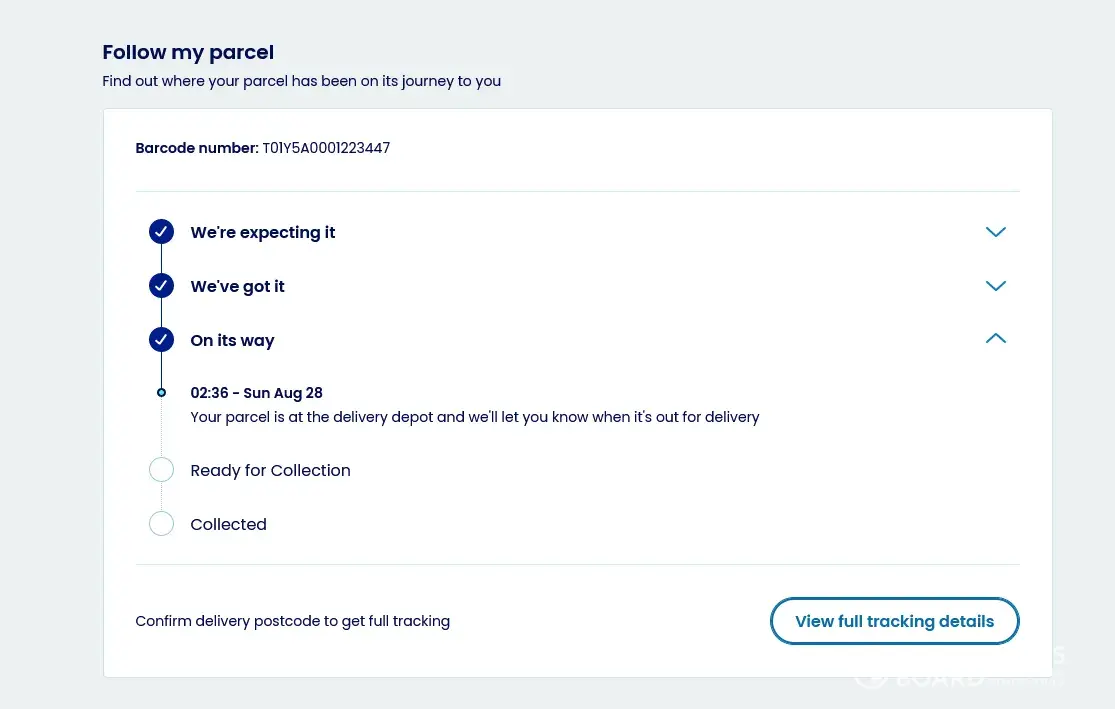Click the "Ready for Collection" step label
The height and width of the screenshot is (709, 1115).
click(270, 470)
